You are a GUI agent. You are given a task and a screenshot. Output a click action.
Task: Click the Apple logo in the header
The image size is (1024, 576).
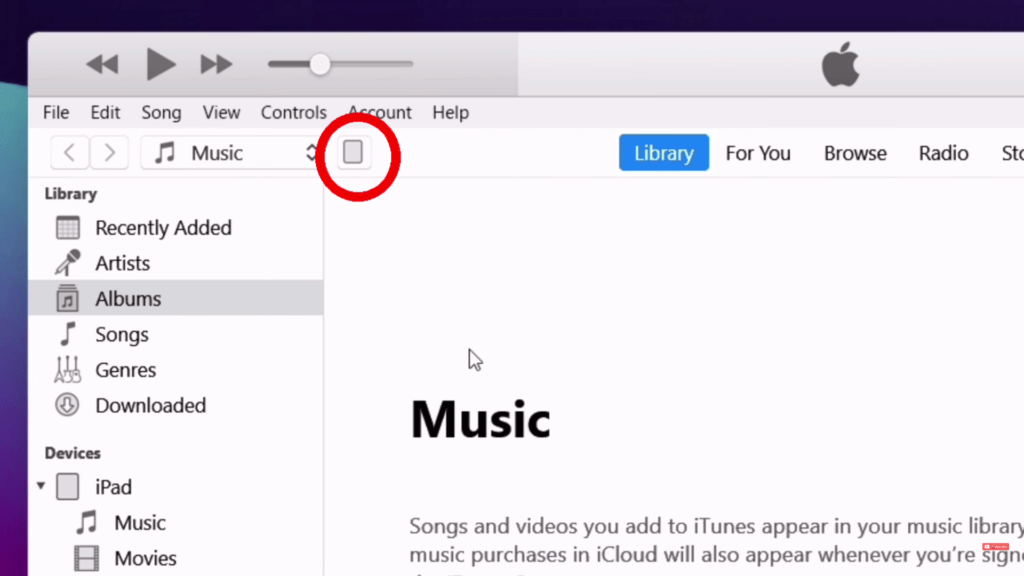(840, 65)
